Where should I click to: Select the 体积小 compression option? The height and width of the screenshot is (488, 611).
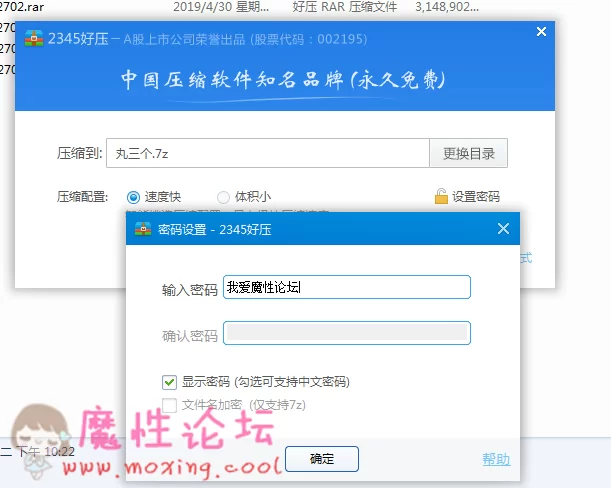point(223,197)
